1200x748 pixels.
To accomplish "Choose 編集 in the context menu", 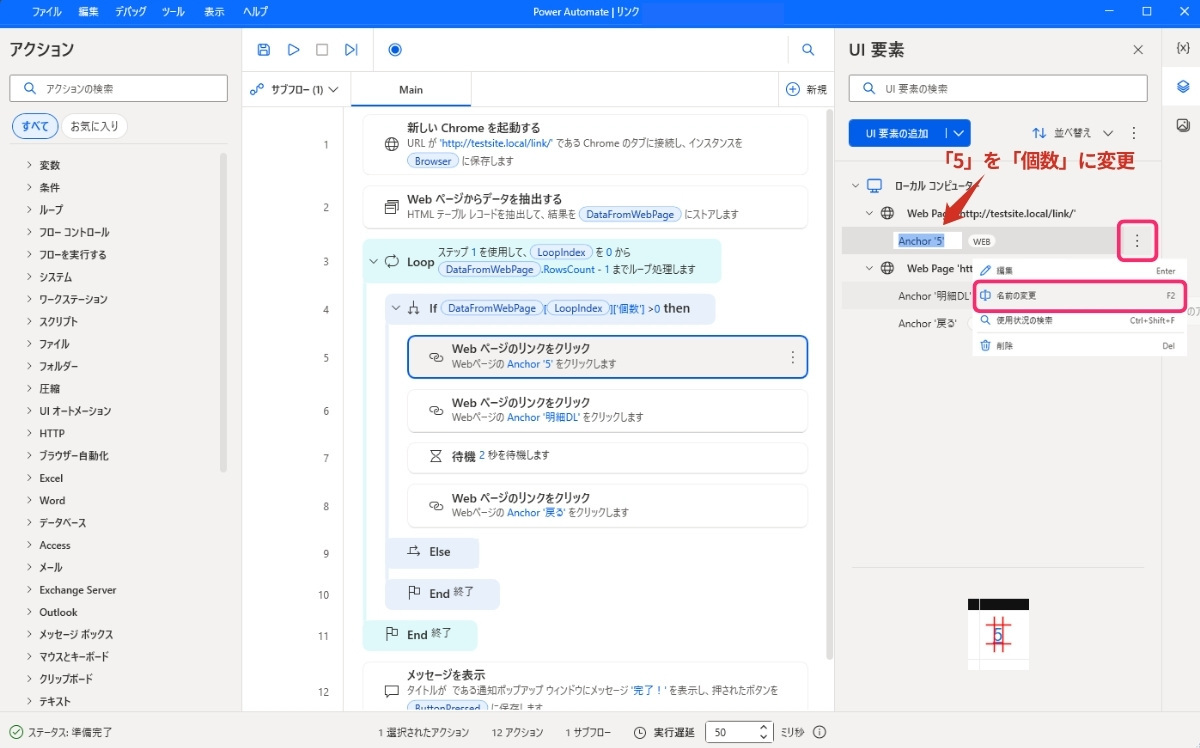I will click(1079, 271).
